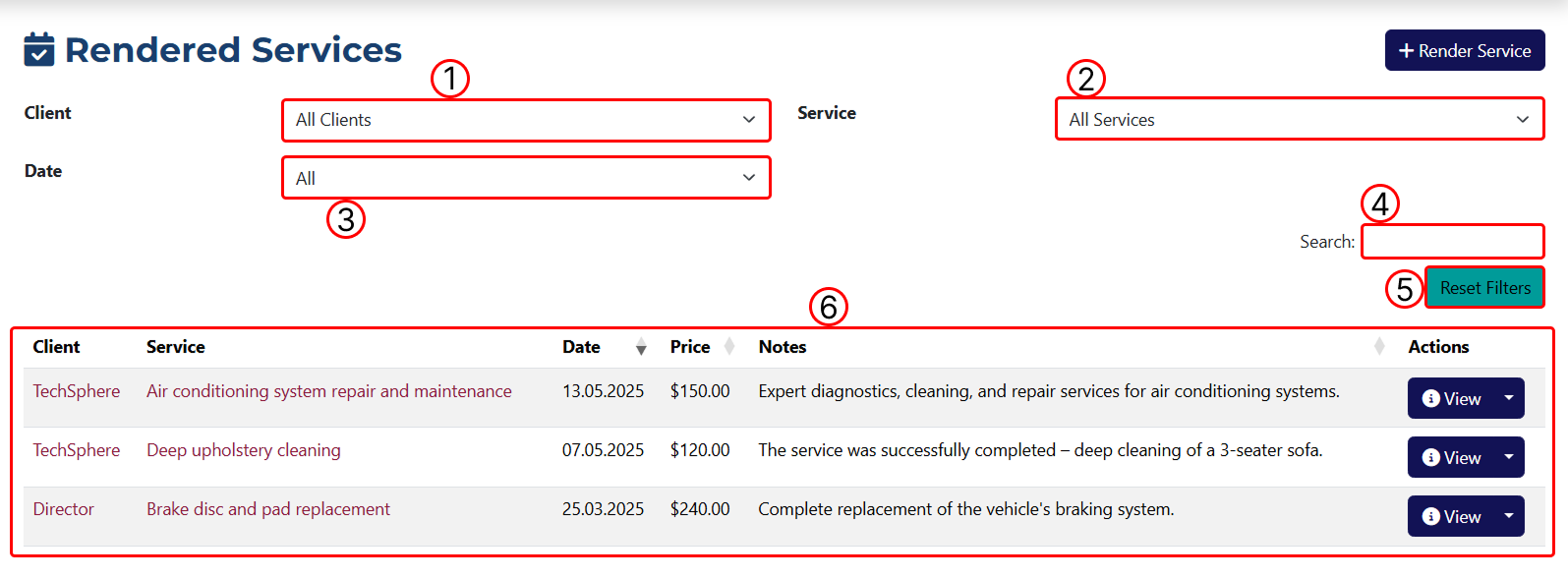Screen dimensions: 1568x579
Task: Open the Date filter dropdown
Action: tap(526, 178)
